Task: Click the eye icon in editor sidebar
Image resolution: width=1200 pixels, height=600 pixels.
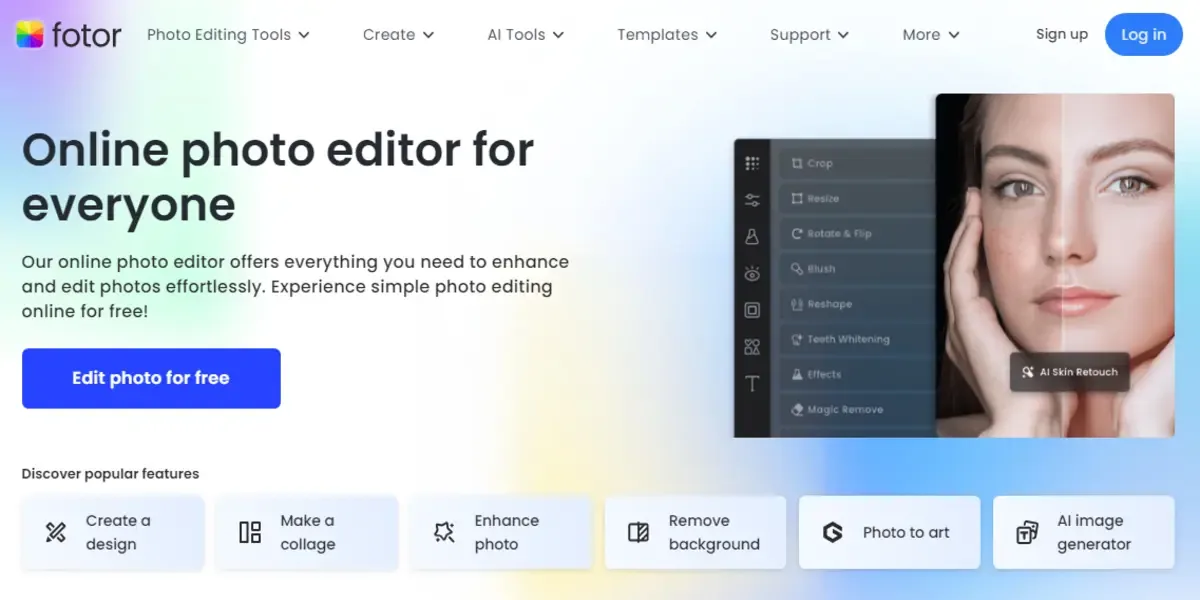Action: point(752,273)
